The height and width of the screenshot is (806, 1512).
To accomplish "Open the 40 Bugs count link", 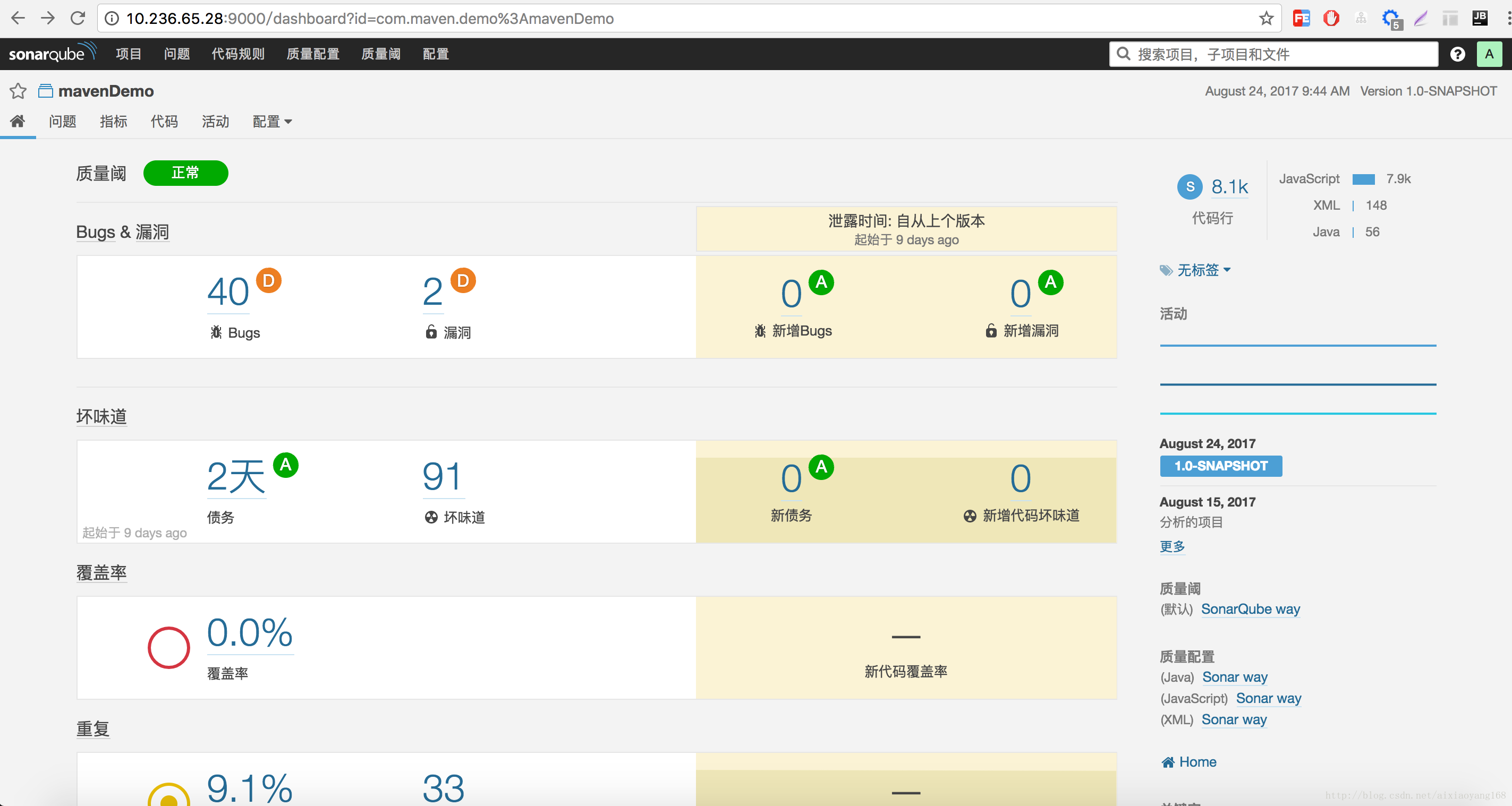I will tap(228, 291).
